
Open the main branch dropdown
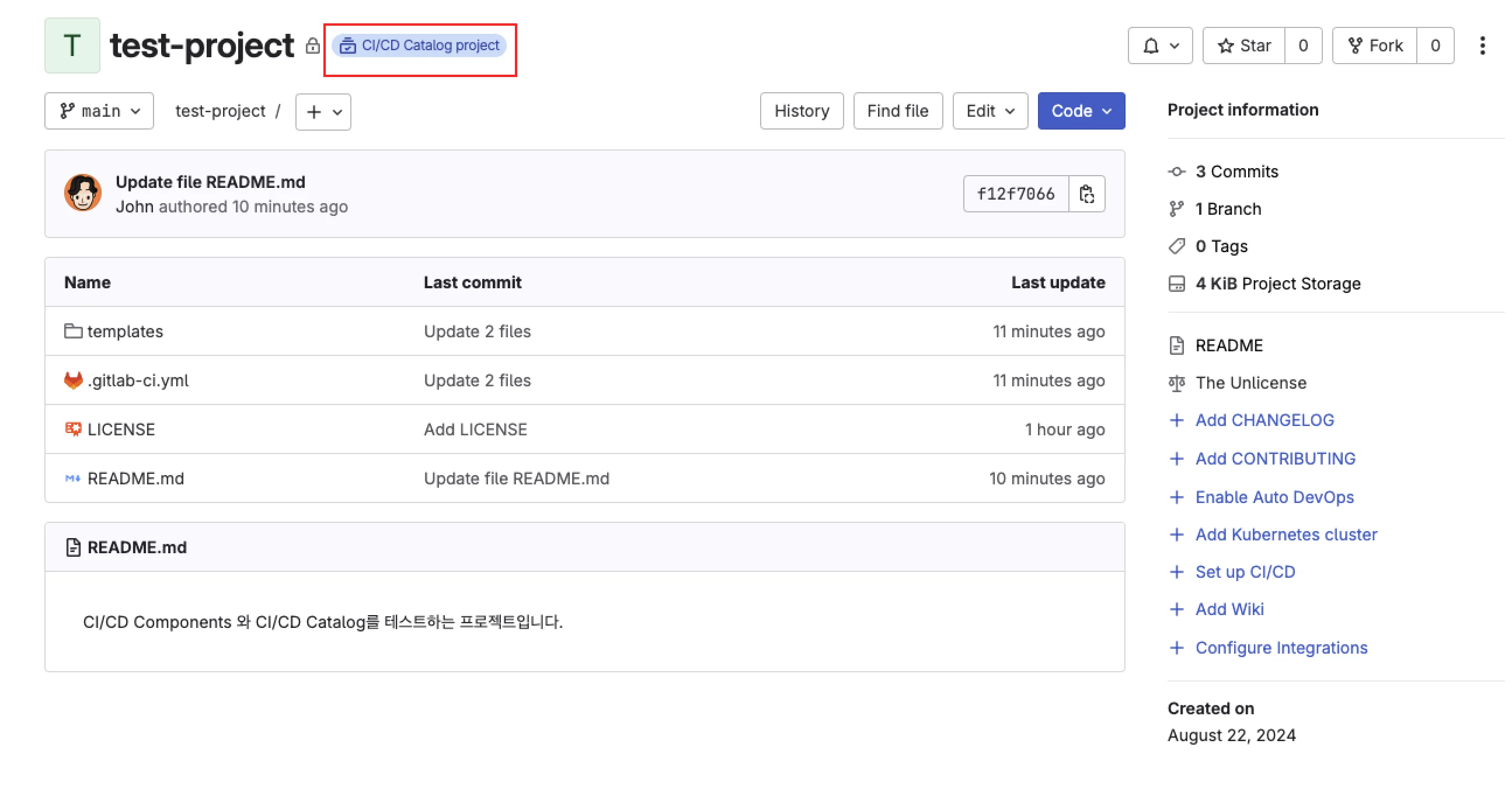click(99, 110)
